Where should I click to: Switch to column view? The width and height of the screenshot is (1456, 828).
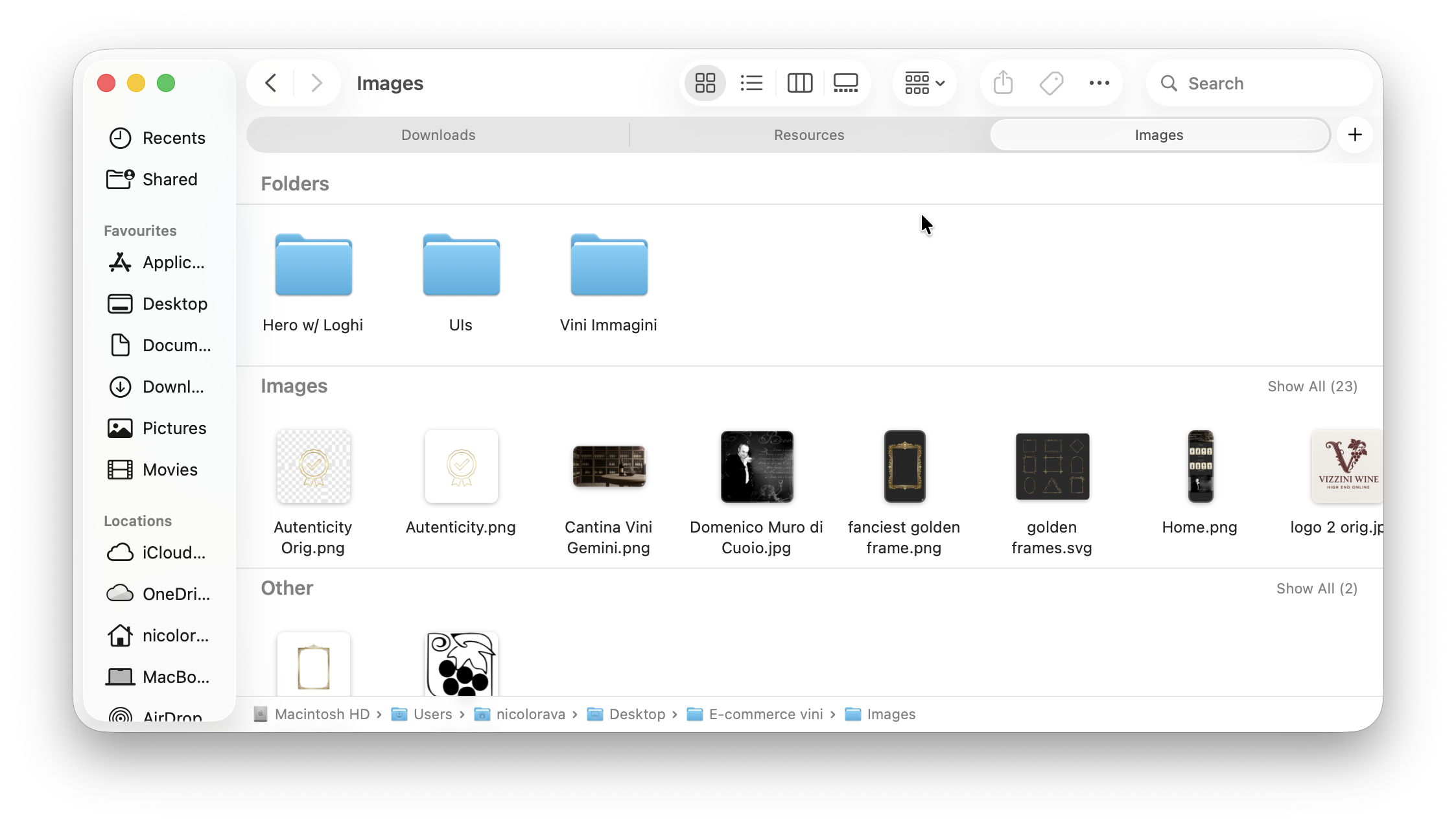pos(799,83)
